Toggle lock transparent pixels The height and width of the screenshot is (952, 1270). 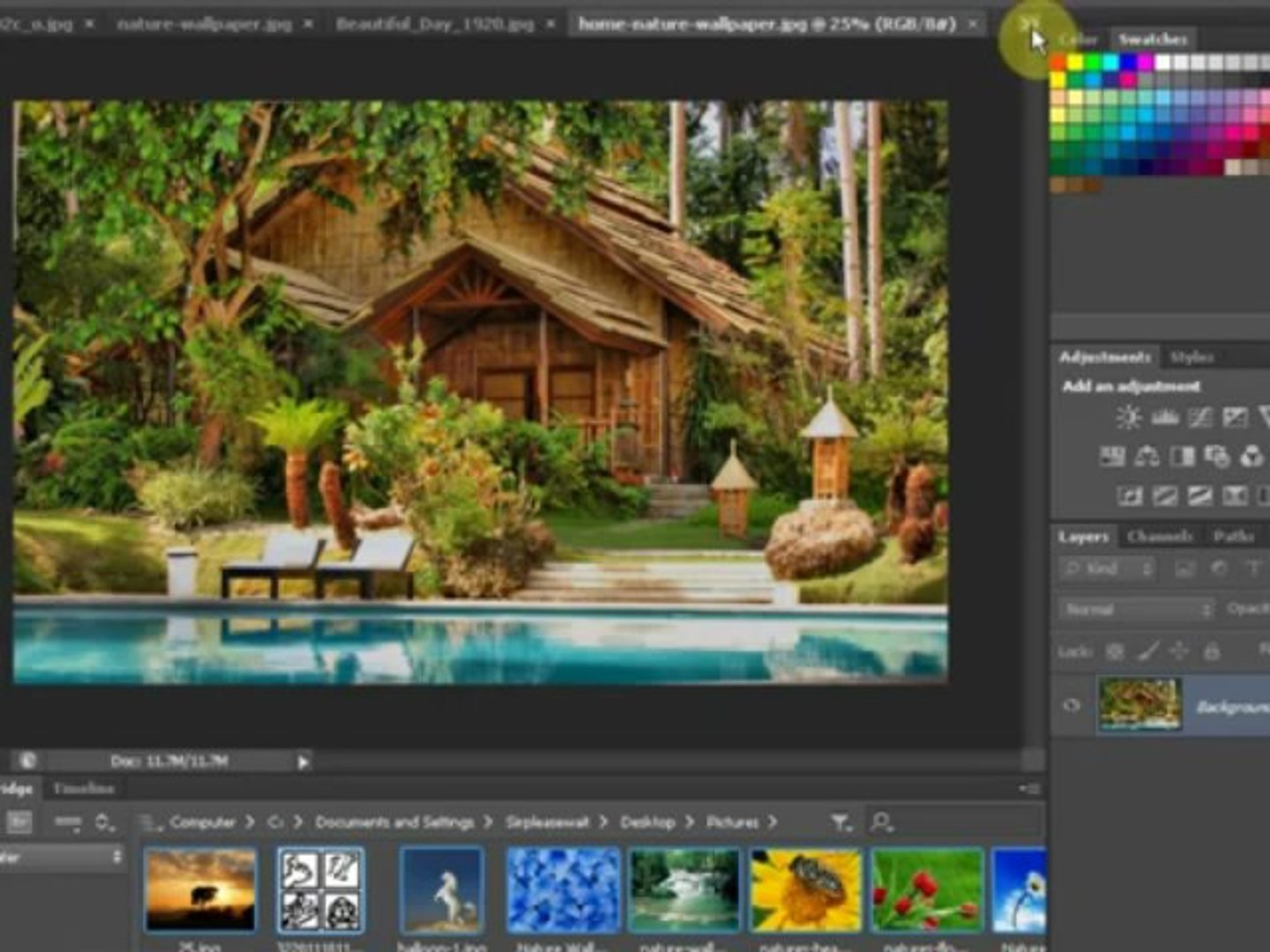point(1116,651)
